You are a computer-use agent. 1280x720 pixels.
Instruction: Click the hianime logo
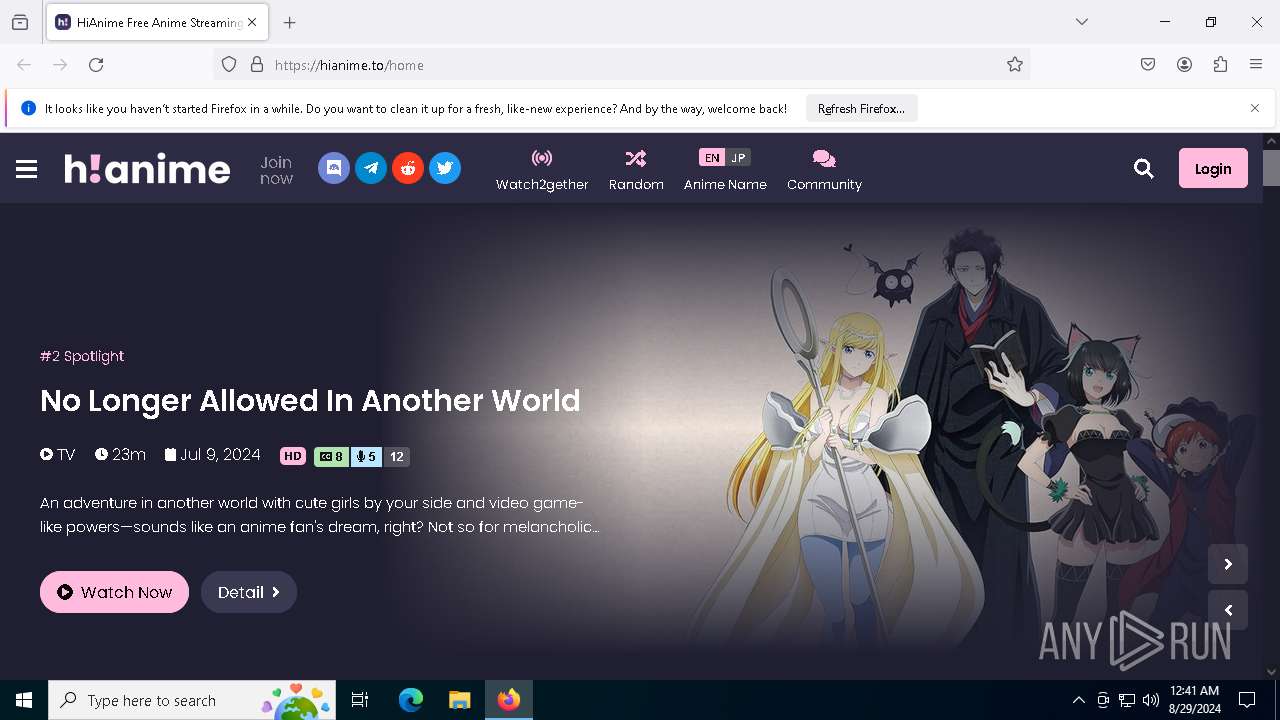(x=147, y=169)
